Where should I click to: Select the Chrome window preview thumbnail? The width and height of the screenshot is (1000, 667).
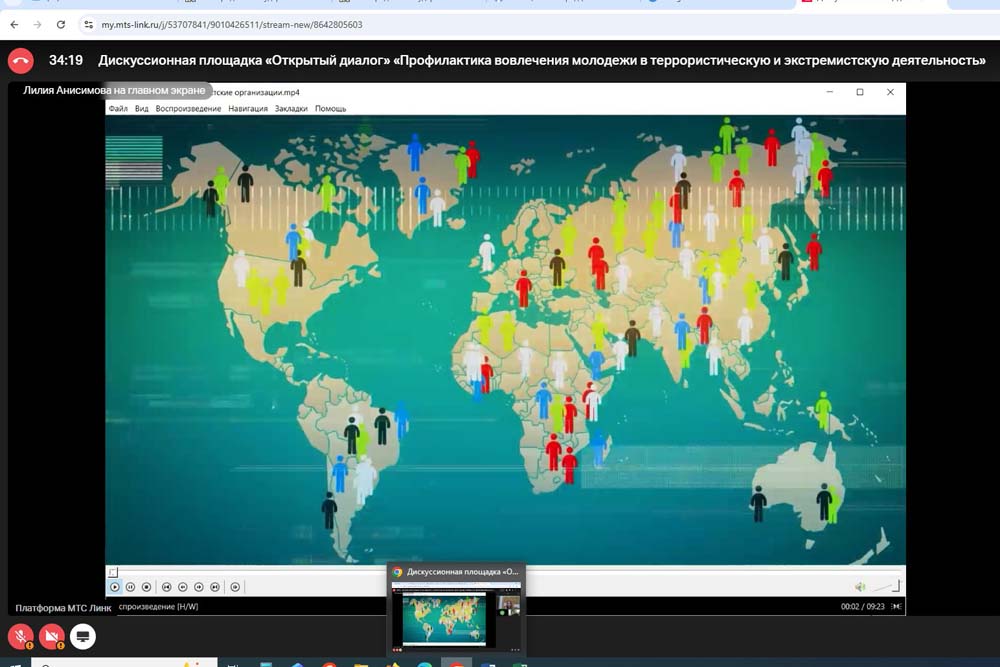tap(456, 616)
